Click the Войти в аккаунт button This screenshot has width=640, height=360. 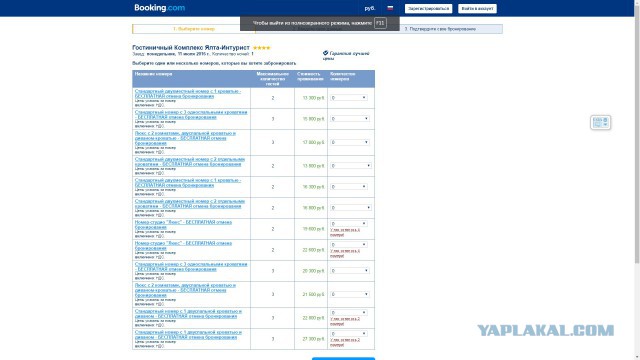[x=477, y=9]
